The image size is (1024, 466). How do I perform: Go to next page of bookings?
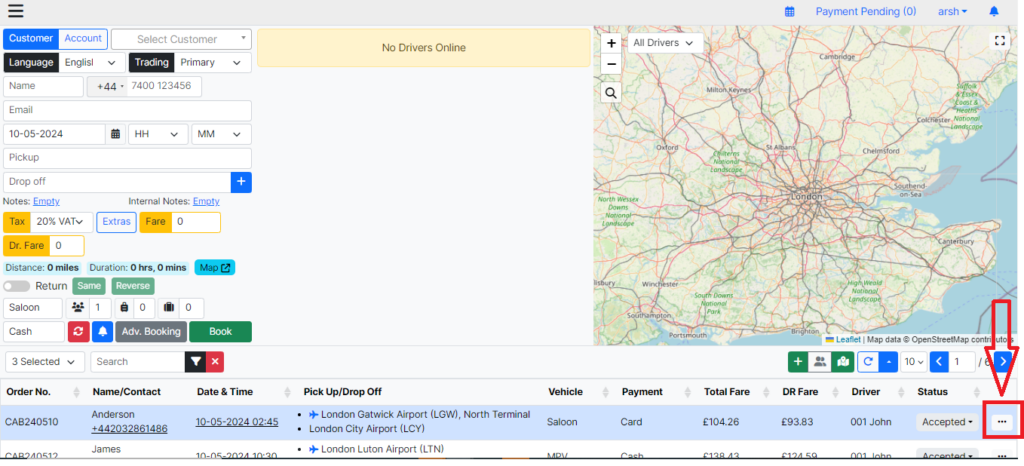pos(1004,362)
